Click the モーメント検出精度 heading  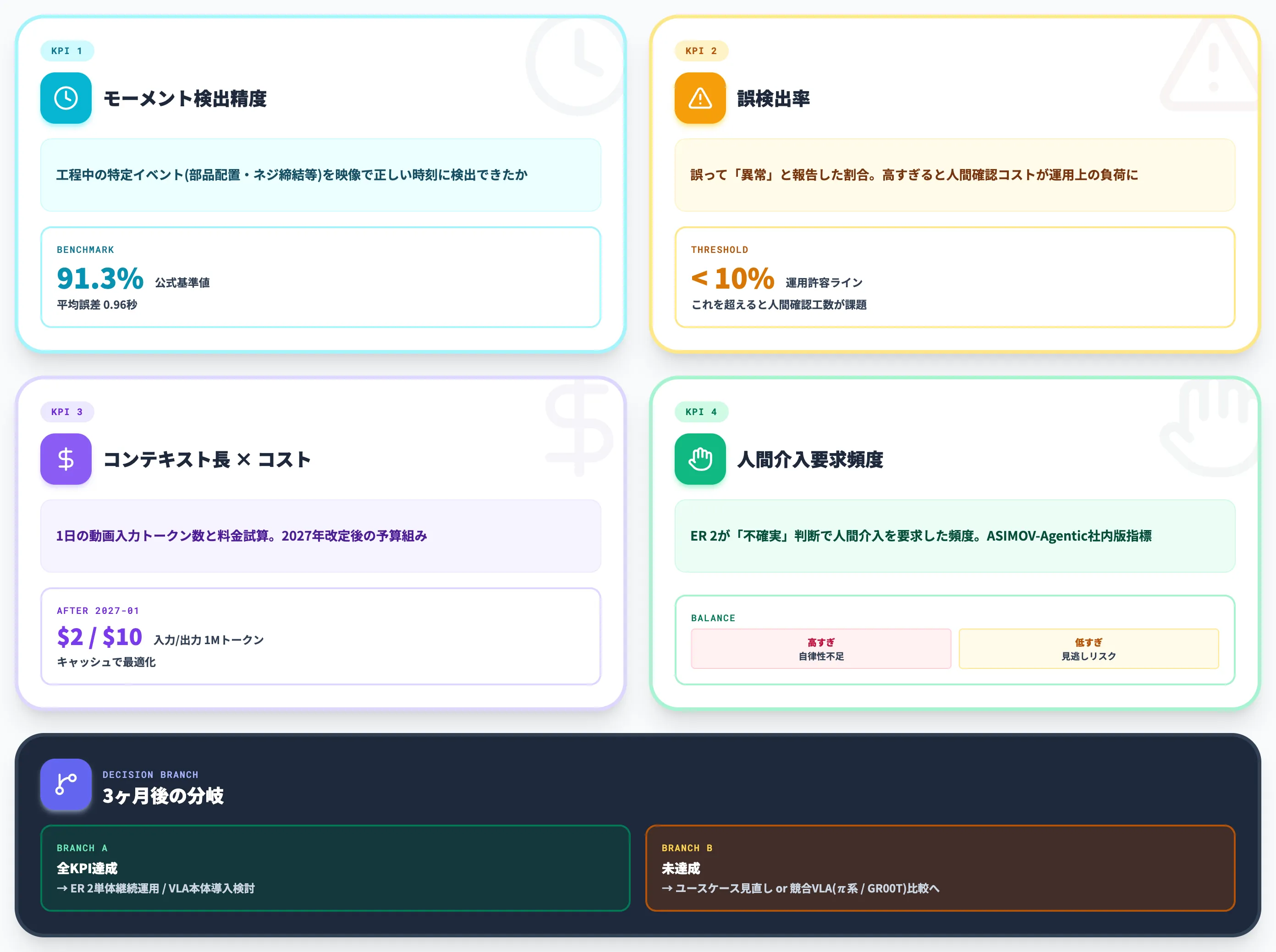click(185, 98)
